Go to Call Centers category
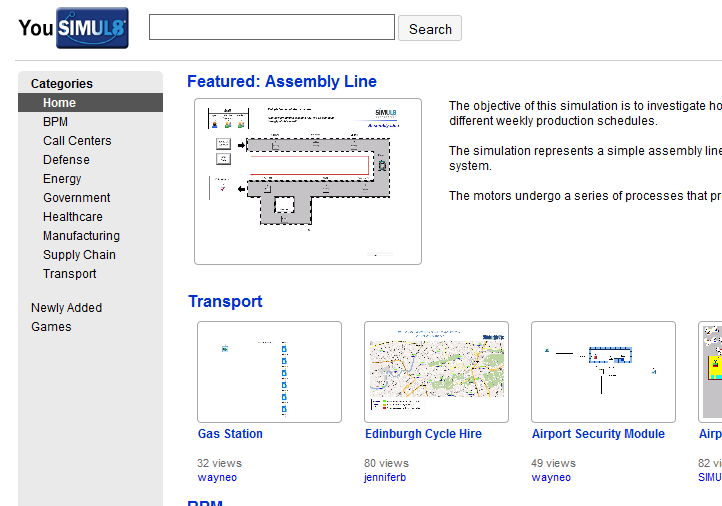This screenshot has height=506, width=722. pyautogui.click(x=77, y=141)
